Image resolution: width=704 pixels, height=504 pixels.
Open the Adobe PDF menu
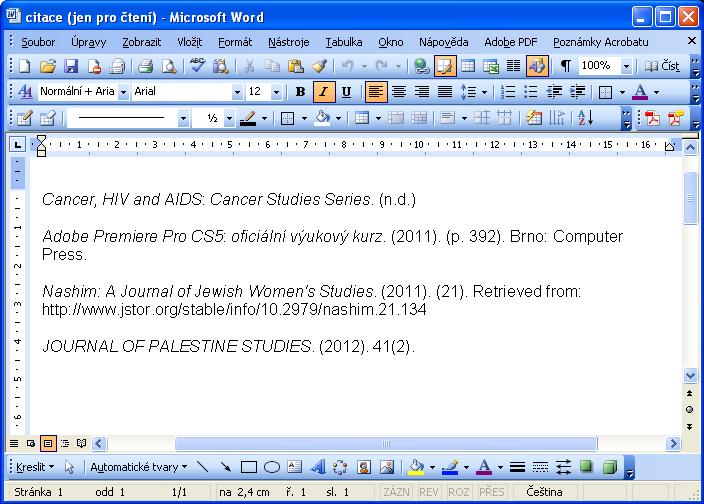click(x=510, y=42)
